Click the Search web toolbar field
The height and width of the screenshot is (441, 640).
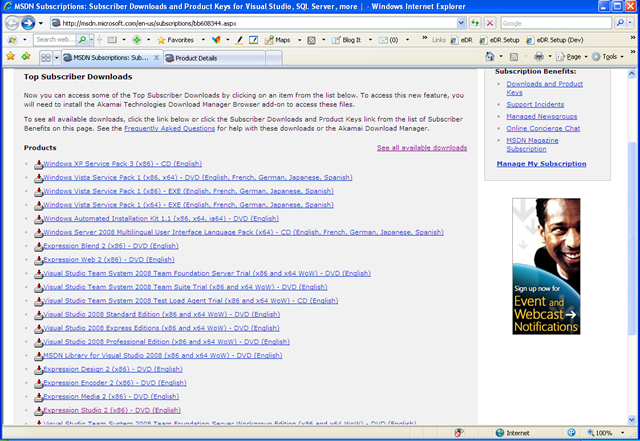point(56,40)
